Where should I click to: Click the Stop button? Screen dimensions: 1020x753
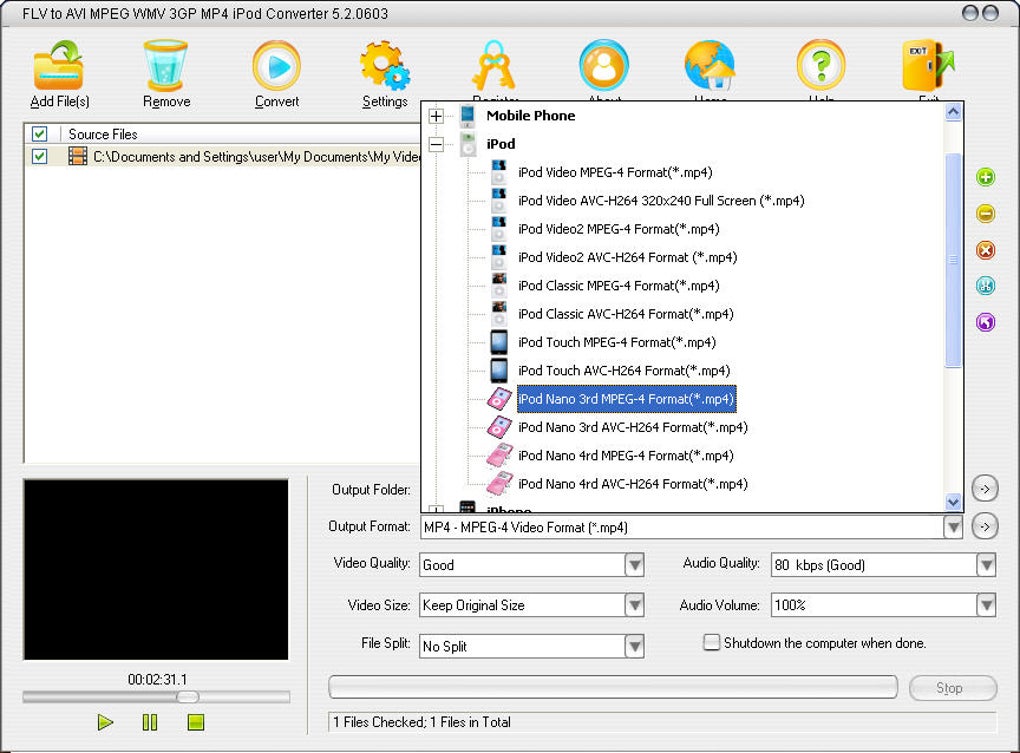[x=952, y=688]
